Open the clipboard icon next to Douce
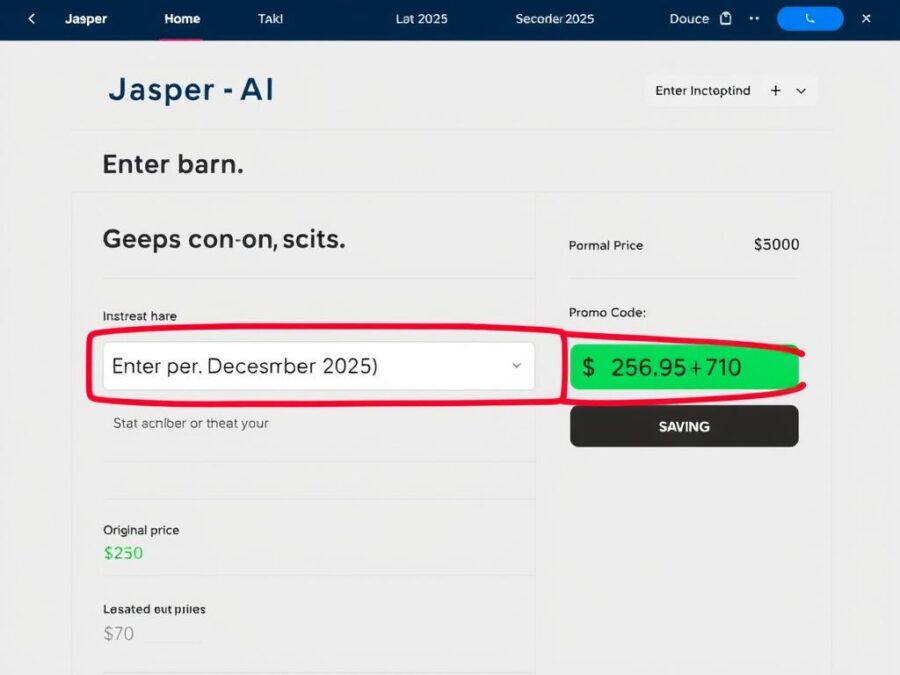Viewport: 900px width, 675px height. [x=727, y=18]
